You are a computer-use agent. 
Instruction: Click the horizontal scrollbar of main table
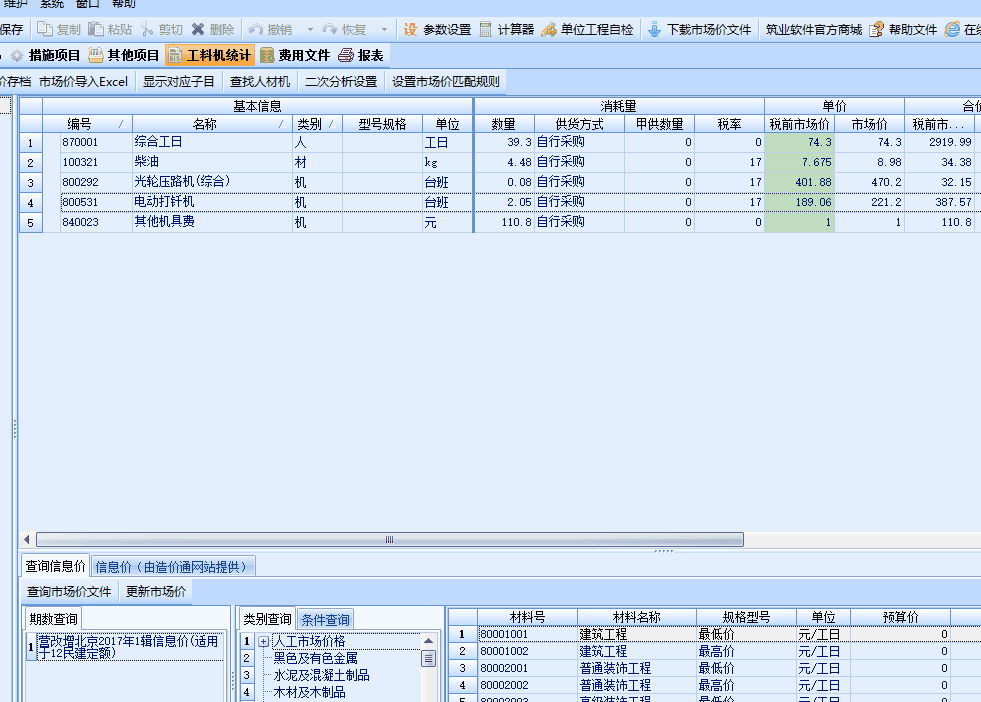[x=389, y=539]
